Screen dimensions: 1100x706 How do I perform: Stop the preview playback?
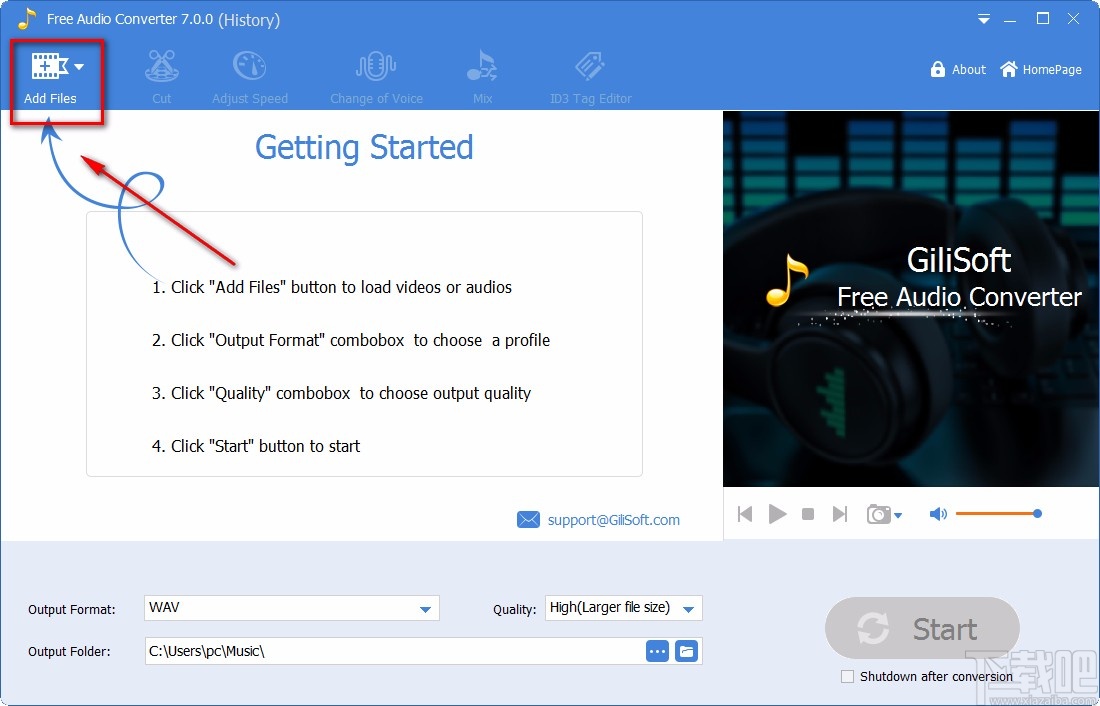807,514
